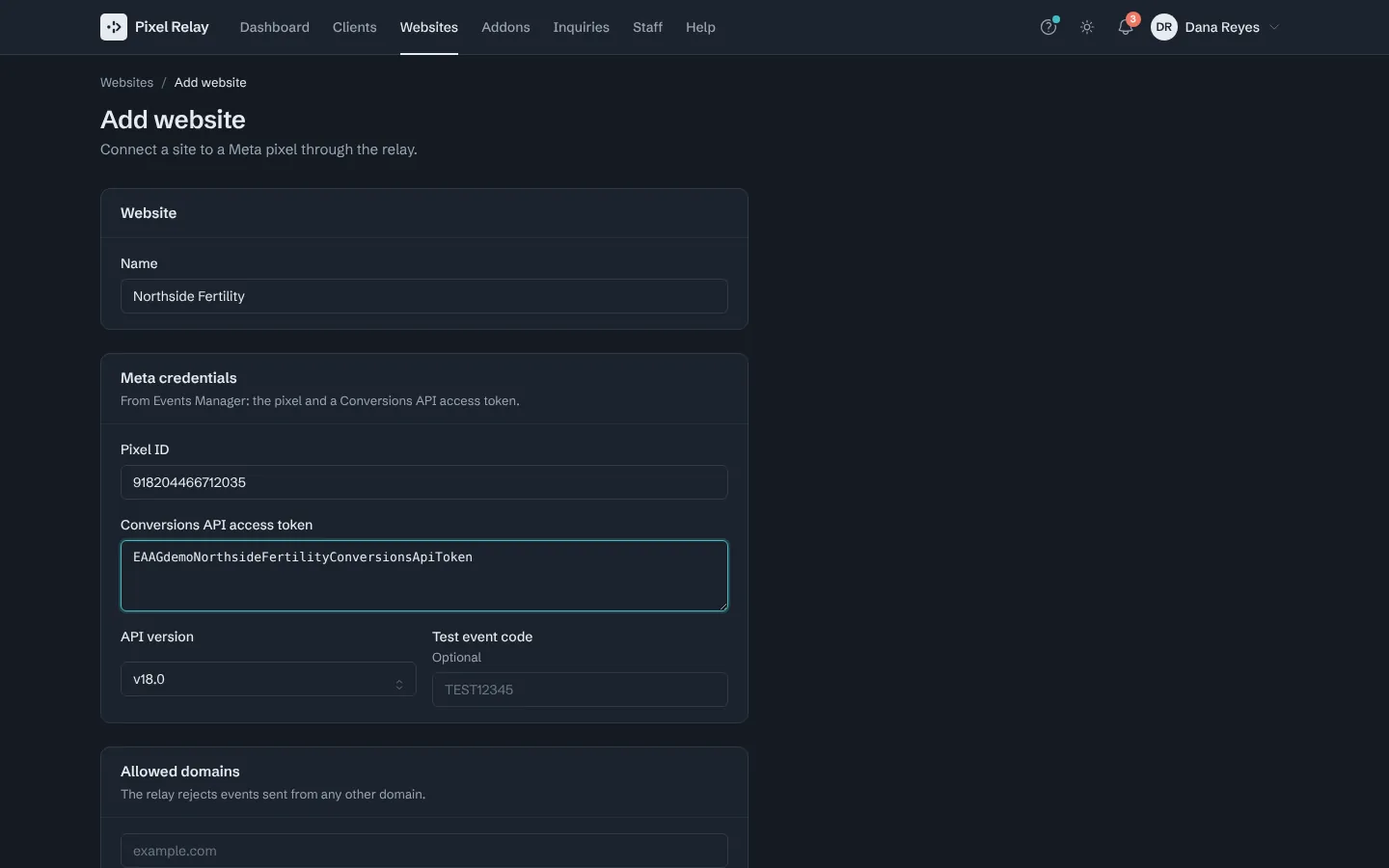Focus the Allowed domains example.com input

pyautogui.click(x=424, y=851)
